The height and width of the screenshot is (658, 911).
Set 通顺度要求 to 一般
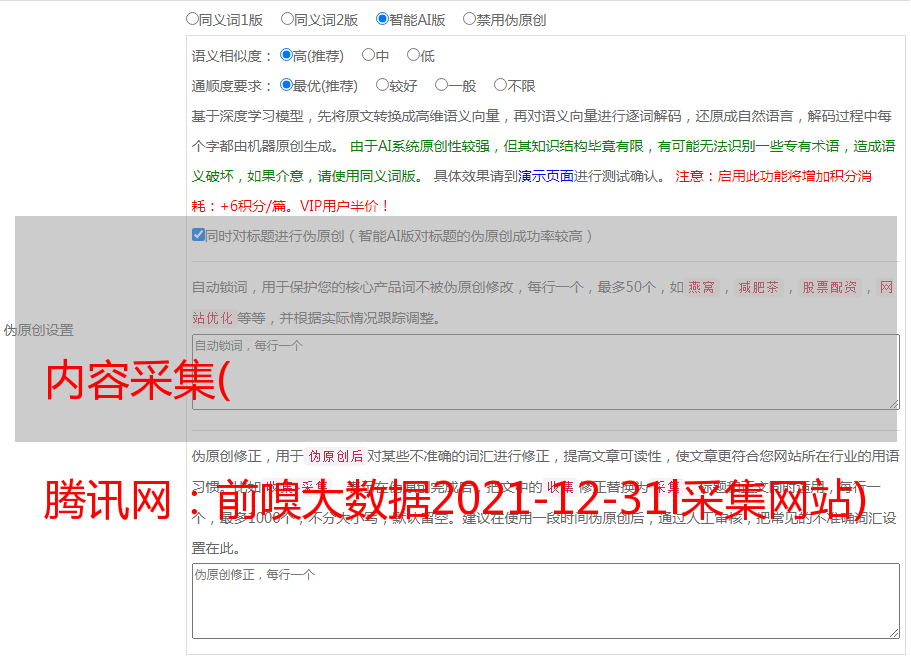tap(442, 85)
